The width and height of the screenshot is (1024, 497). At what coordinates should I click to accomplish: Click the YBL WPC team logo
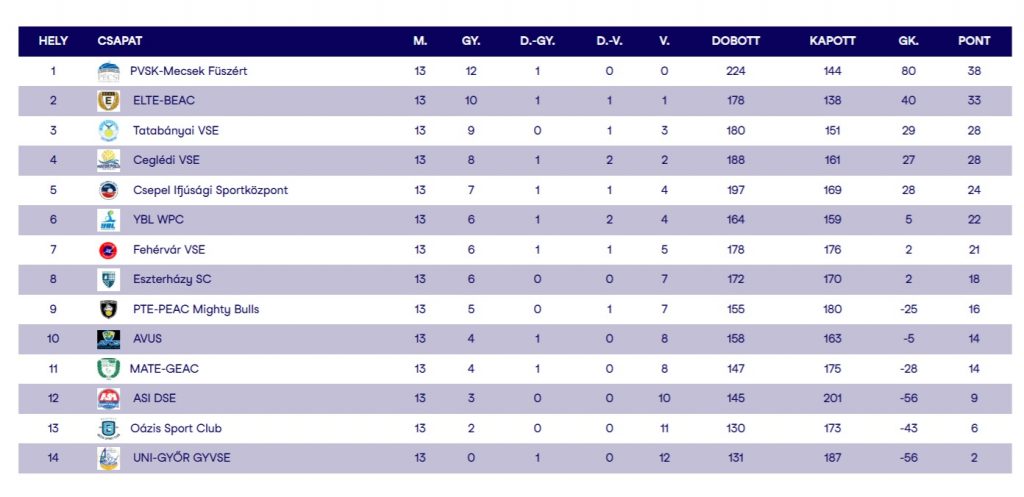(108, 220)
